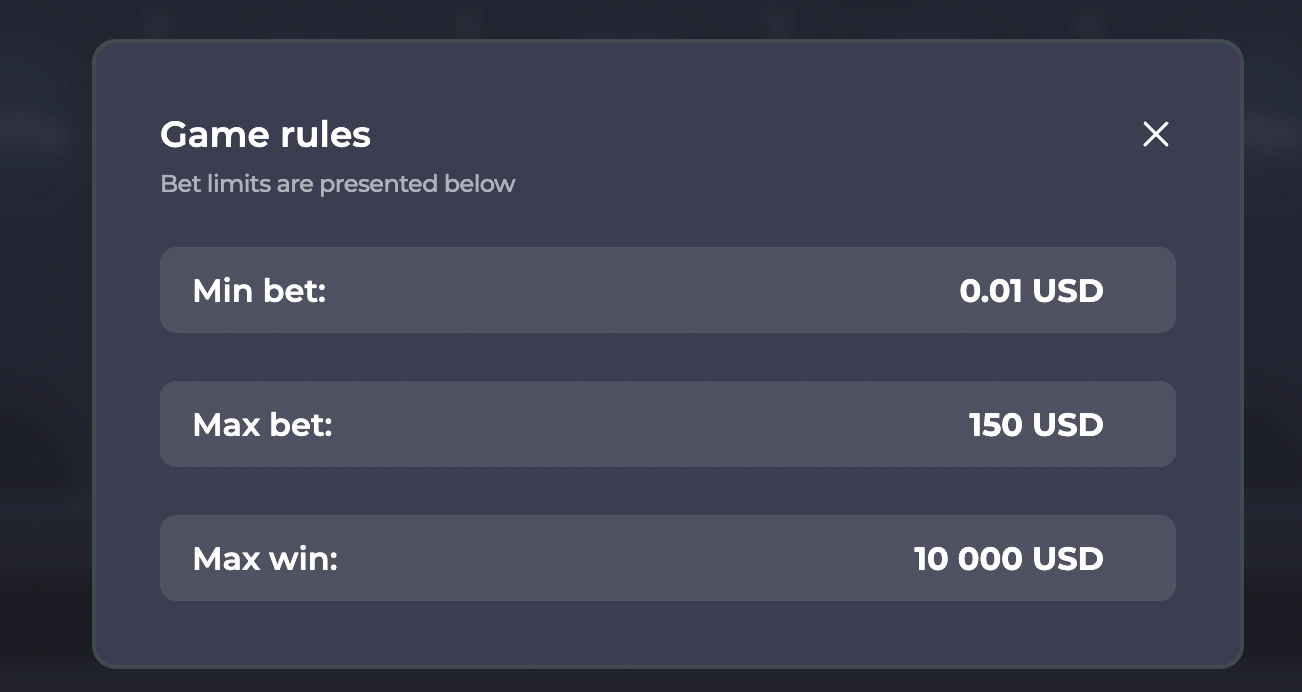
Task: Click the "Max win:" label
Action: 265,559
